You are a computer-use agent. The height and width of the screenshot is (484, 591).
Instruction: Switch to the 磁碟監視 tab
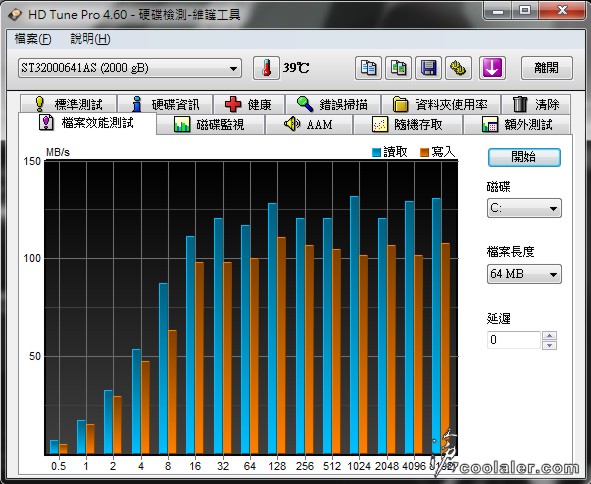tap(210, 124)
